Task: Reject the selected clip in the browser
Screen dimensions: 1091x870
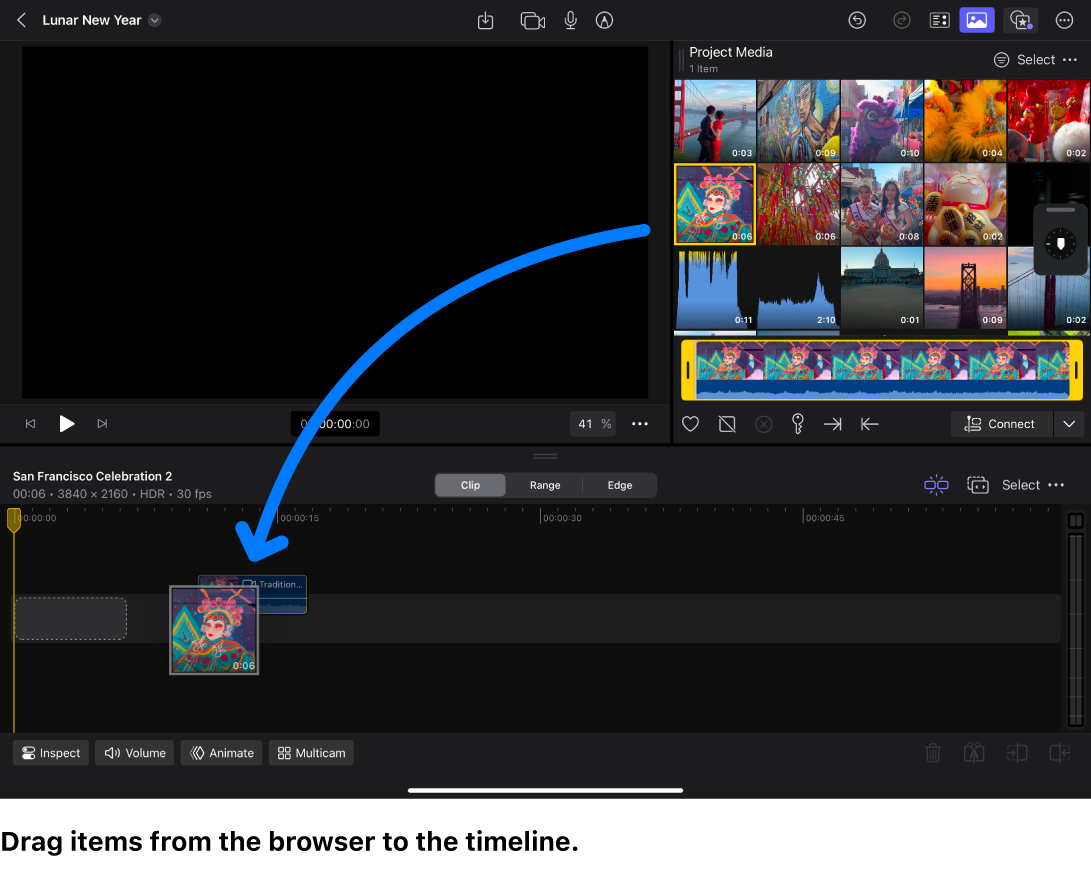Action: click(x=727, y=423)
